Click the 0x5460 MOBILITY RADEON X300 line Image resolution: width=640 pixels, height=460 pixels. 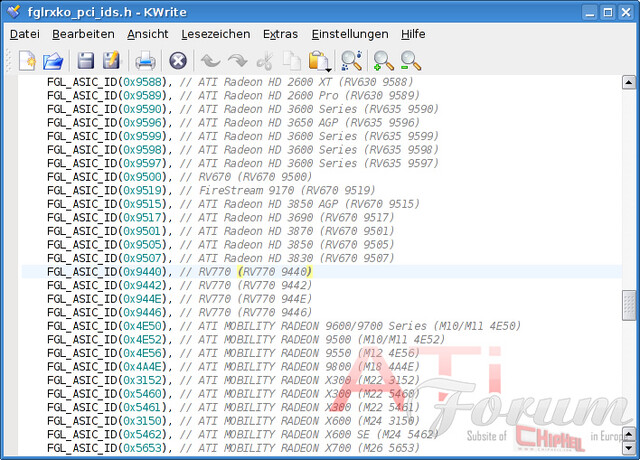tap(233, 393)
